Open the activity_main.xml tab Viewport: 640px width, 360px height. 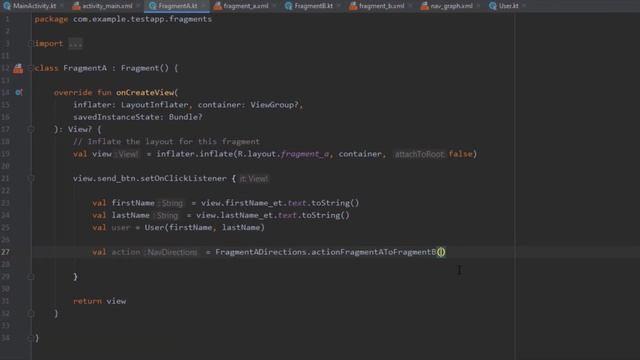point(103,6)
